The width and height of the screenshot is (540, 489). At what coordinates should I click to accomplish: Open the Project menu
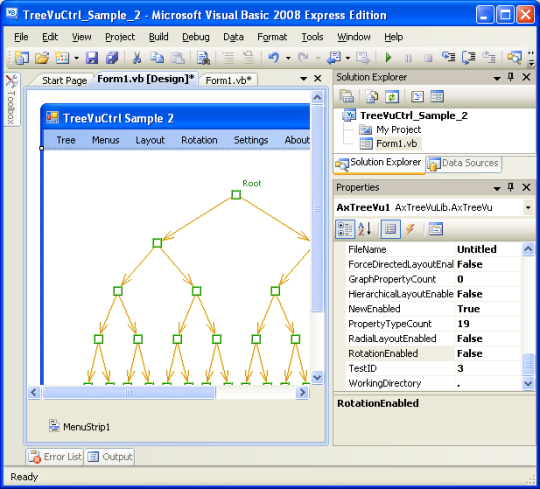[x=120, y=37]
